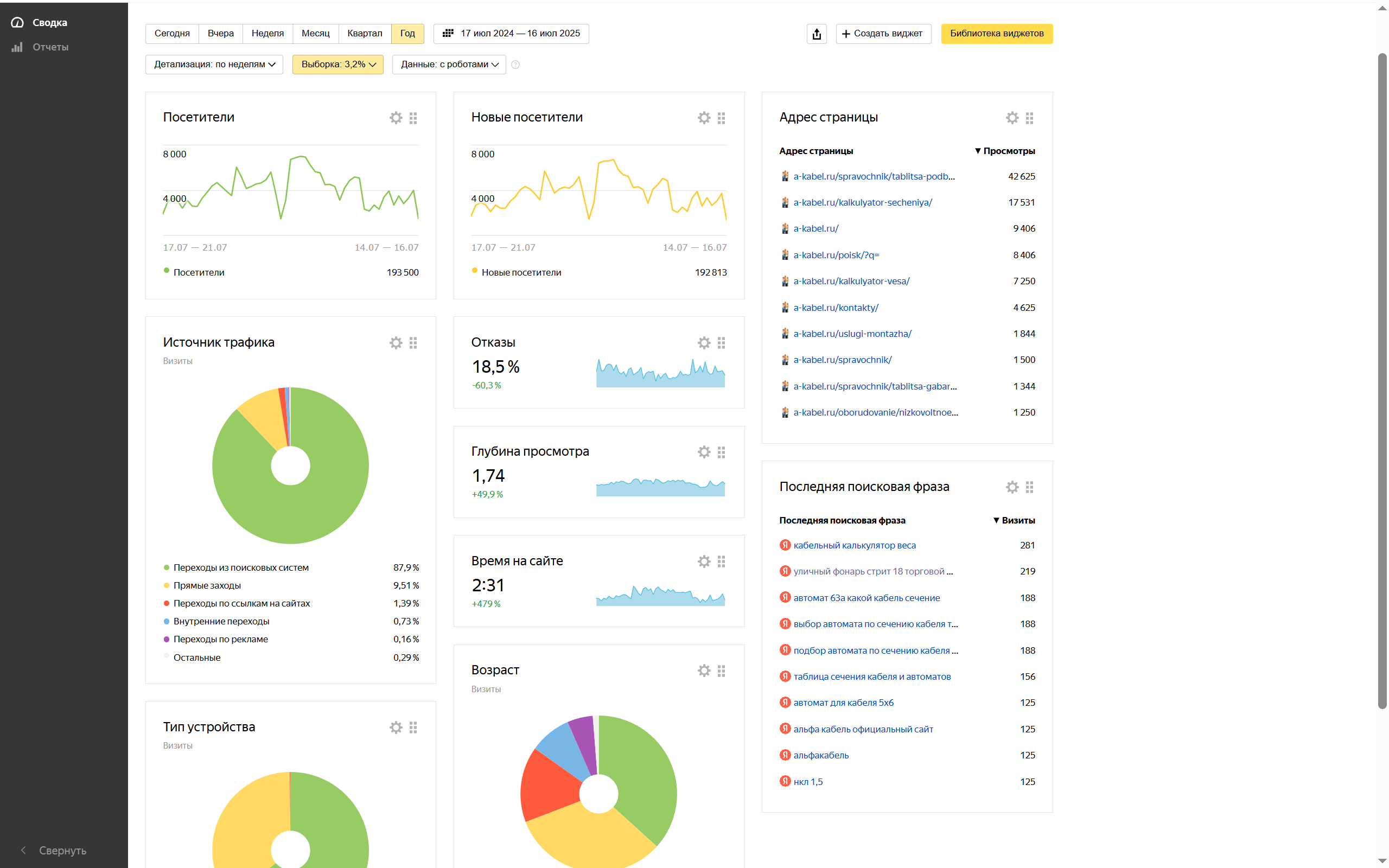
Task: Click the help question mark icon
Action: 515,65
